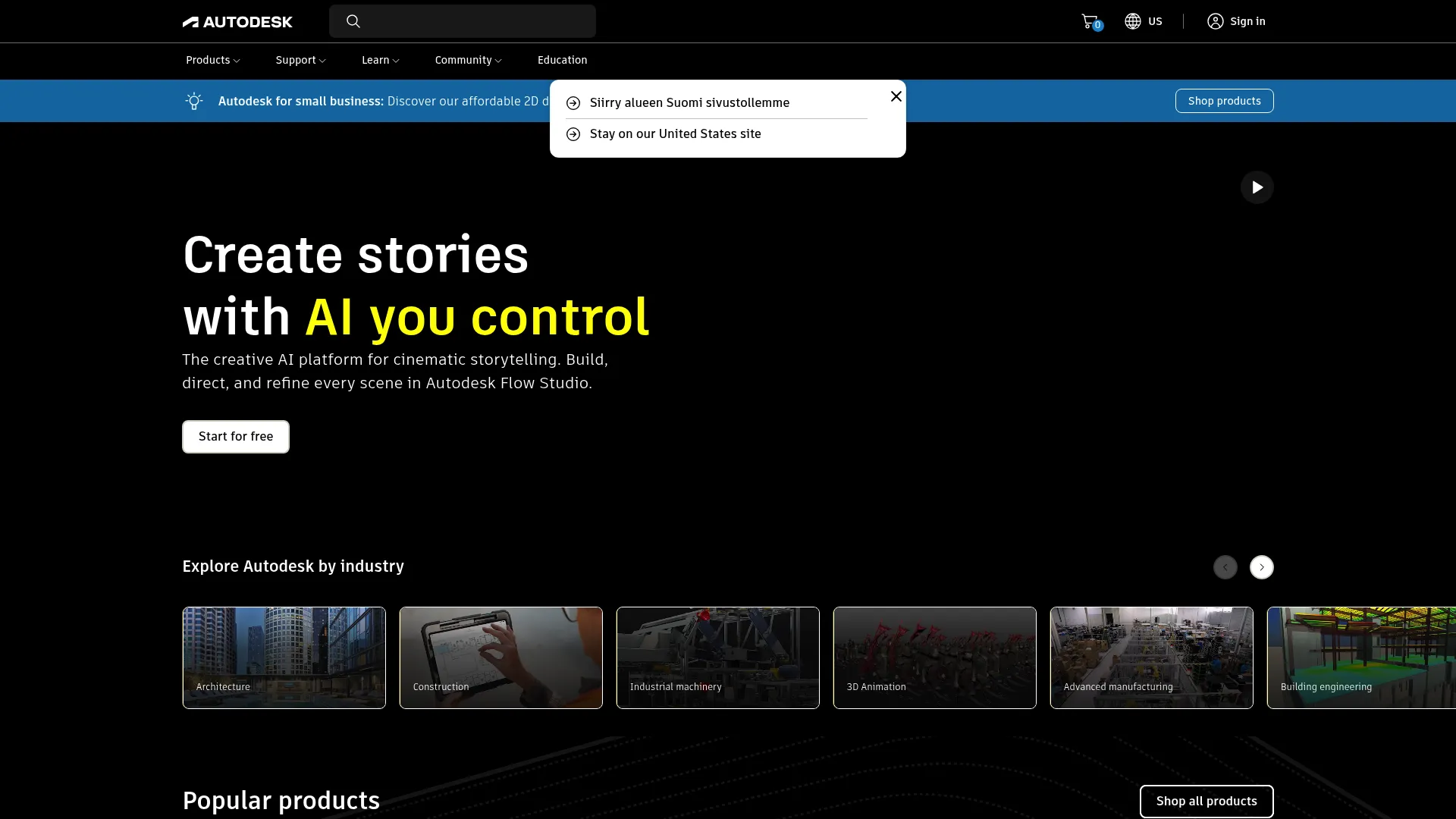Click the lightbulb icon in banner
Image resolution: width=1456 pixels, height=819 pixels.
pos(194,101)
